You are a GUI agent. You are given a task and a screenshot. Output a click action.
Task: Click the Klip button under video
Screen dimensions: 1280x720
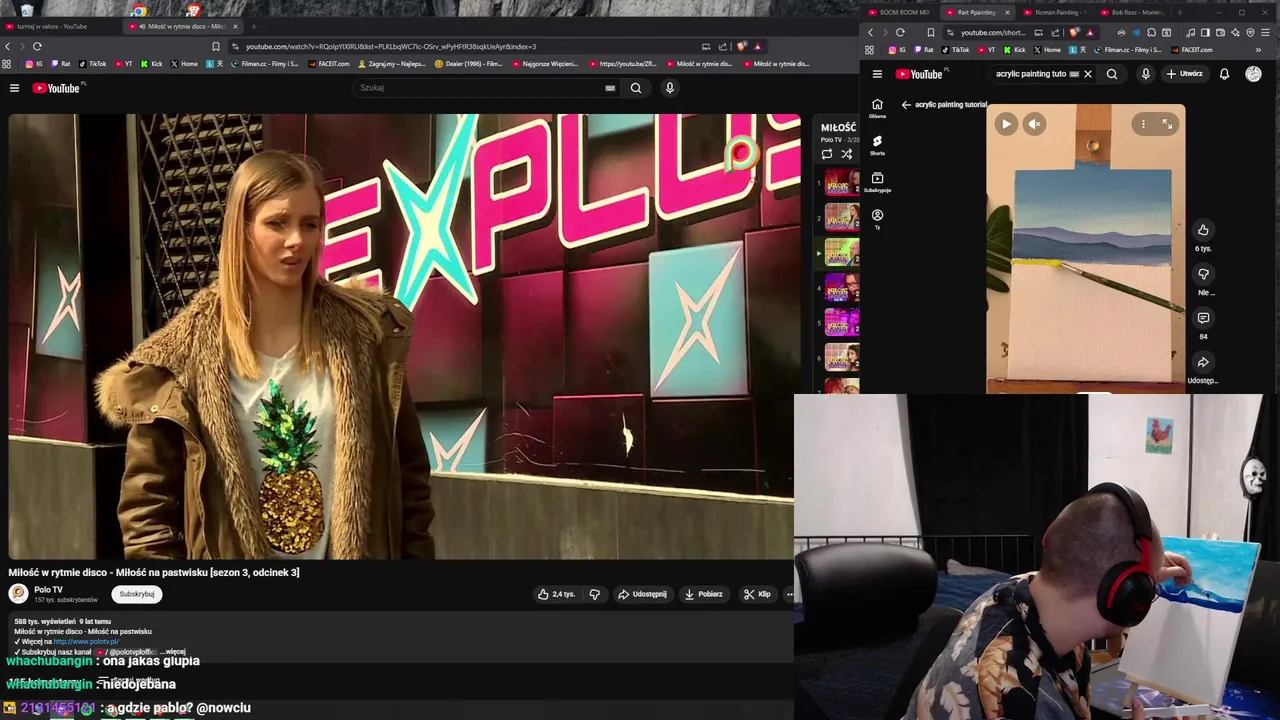(x=757, y=594)
